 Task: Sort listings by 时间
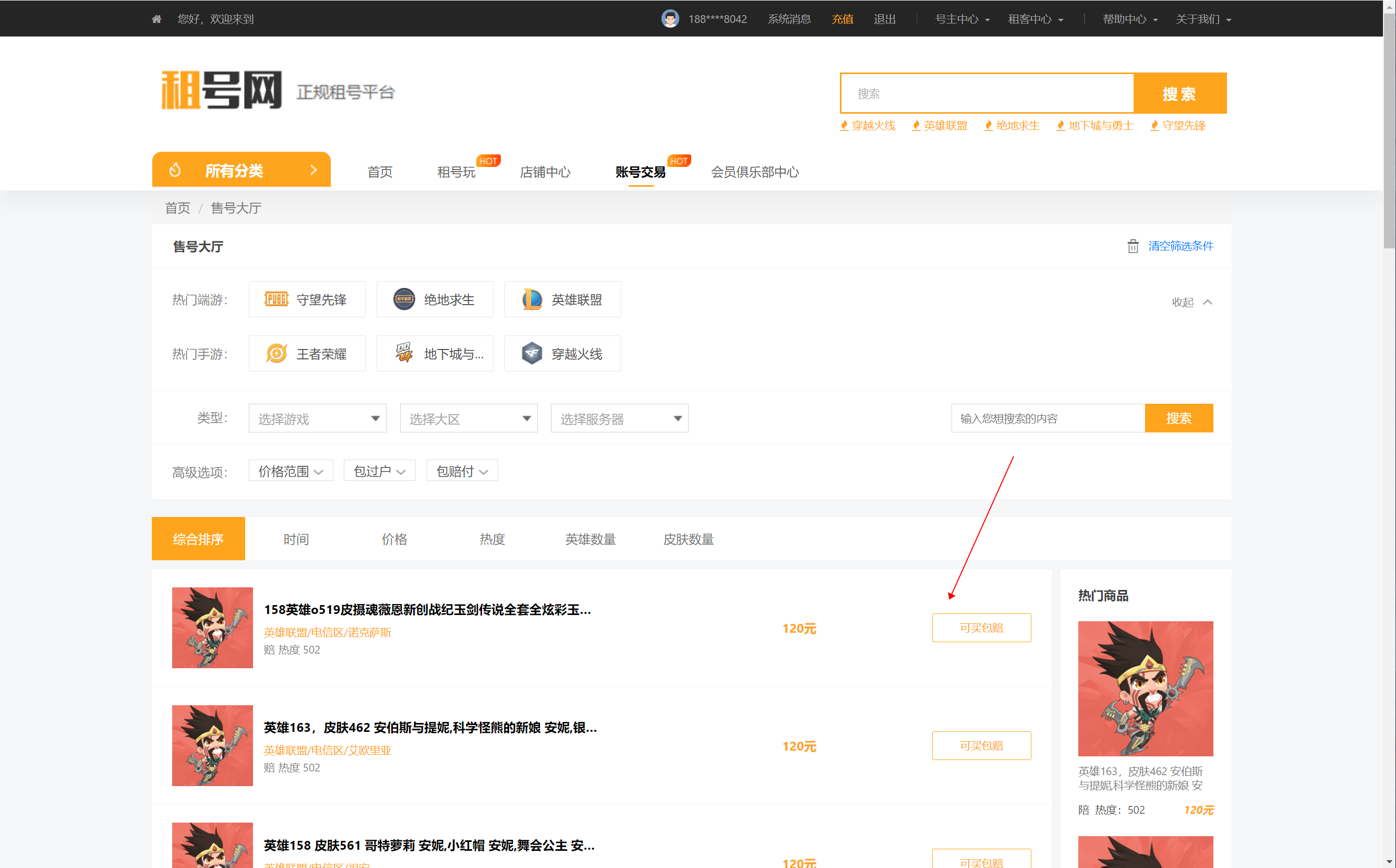point(296,539)
